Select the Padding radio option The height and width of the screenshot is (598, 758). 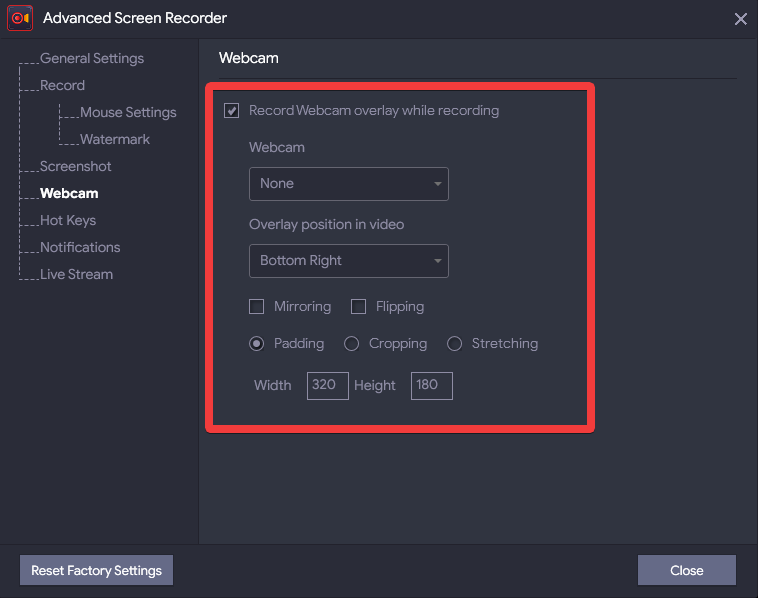click(256, 344)
